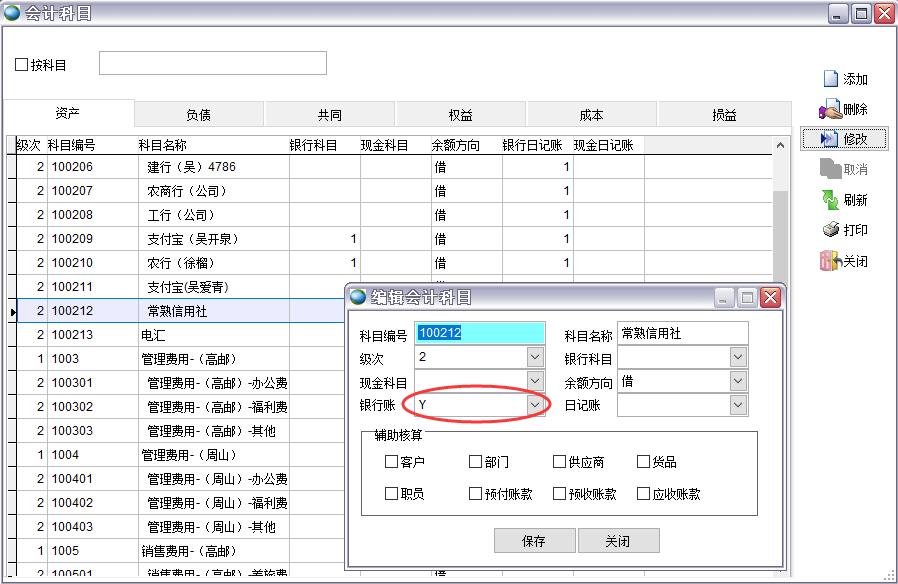Check the 客户 auxiliary accounting box

coord(392,462)
